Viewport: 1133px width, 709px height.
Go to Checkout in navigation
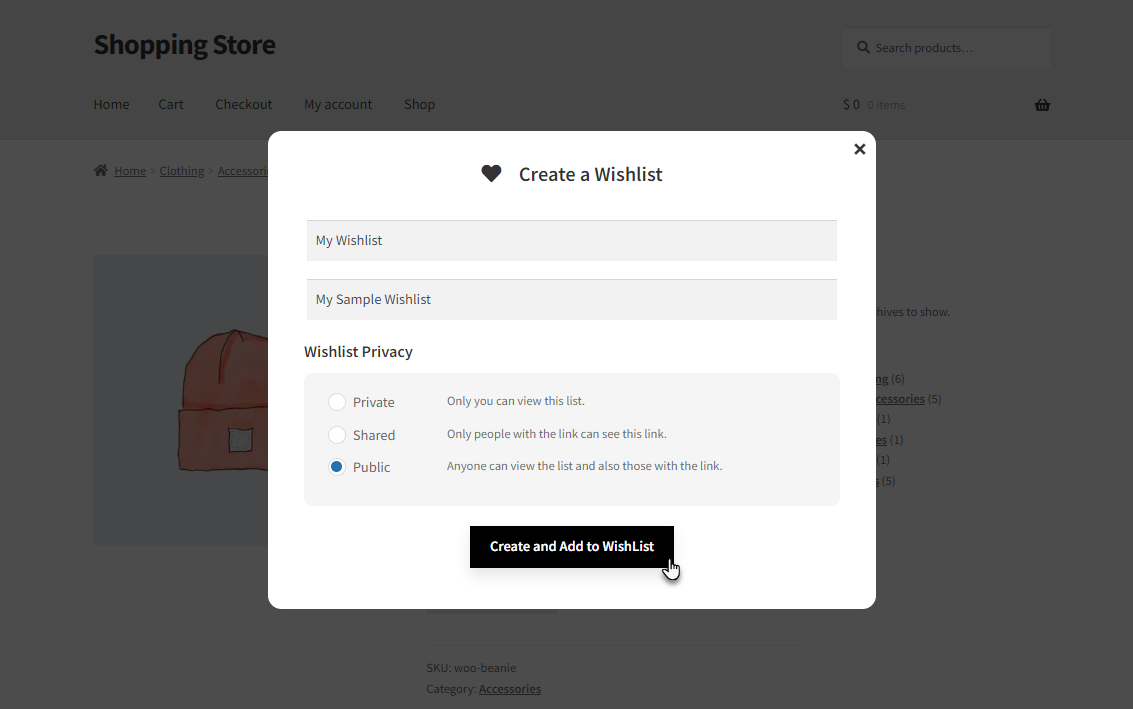point(244,104)
